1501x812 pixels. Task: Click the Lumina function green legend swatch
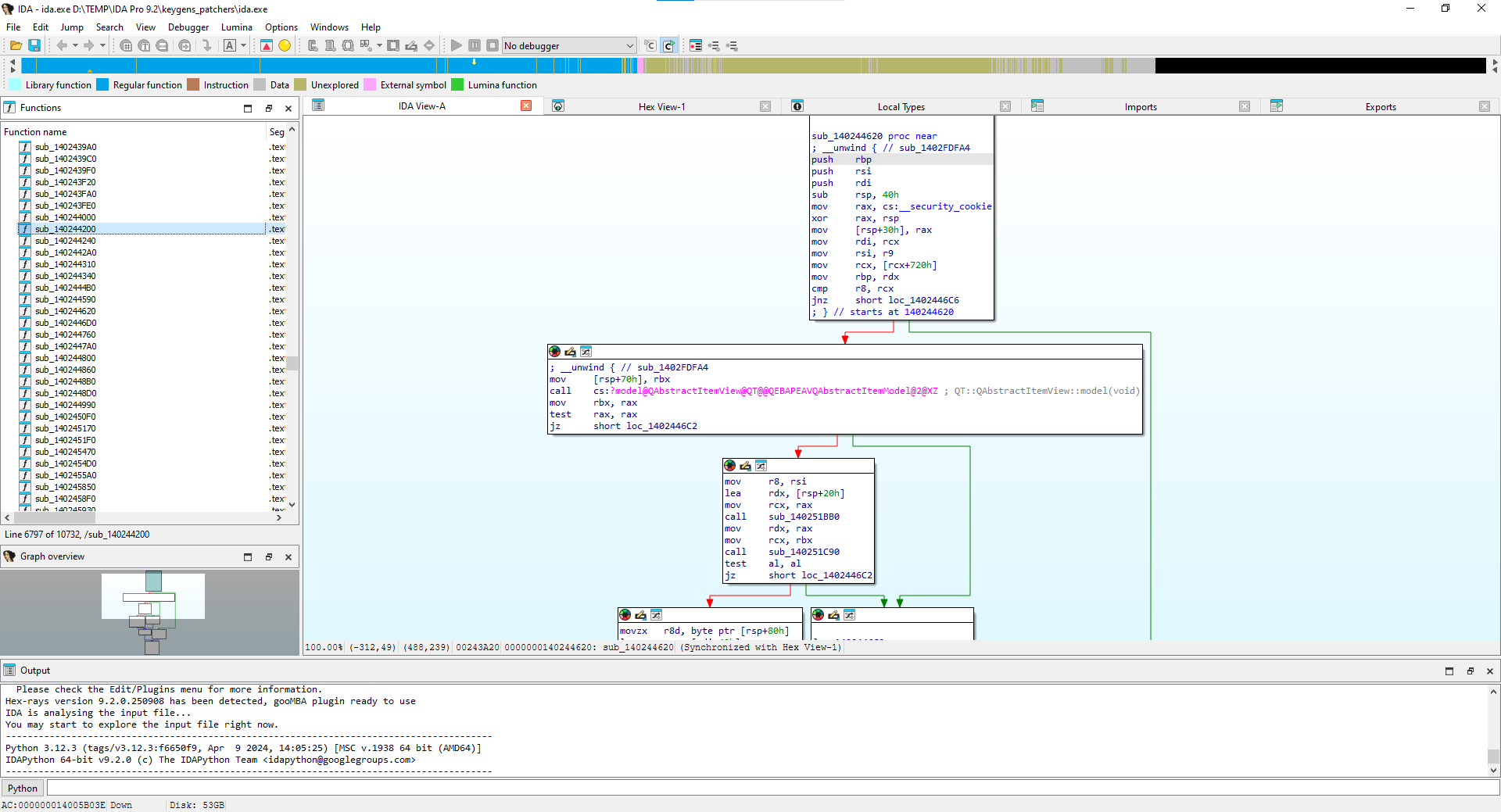point(458,84)
